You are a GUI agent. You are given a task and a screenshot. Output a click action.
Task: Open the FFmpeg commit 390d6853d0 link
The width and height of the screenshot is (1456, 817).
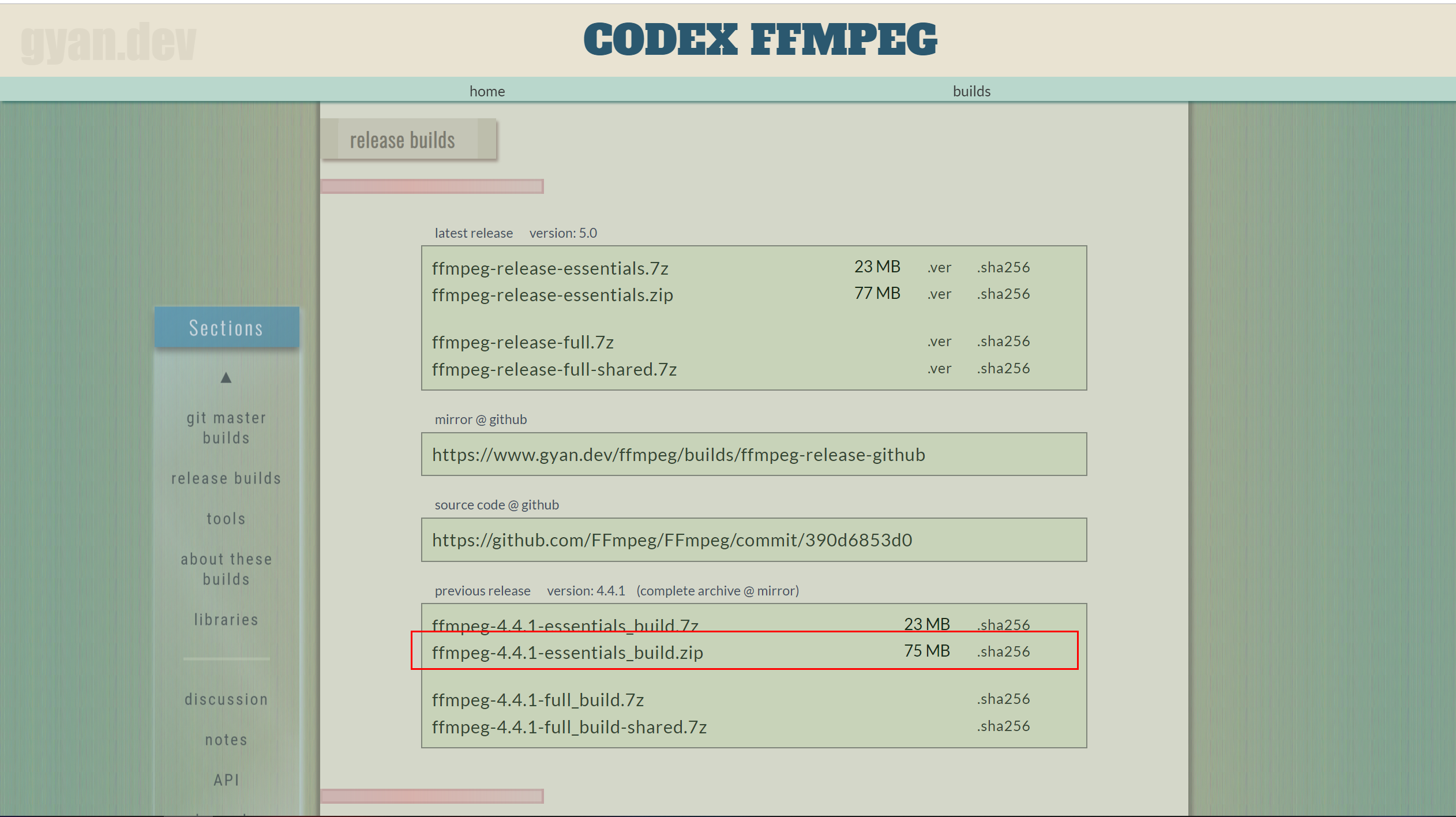672,540
